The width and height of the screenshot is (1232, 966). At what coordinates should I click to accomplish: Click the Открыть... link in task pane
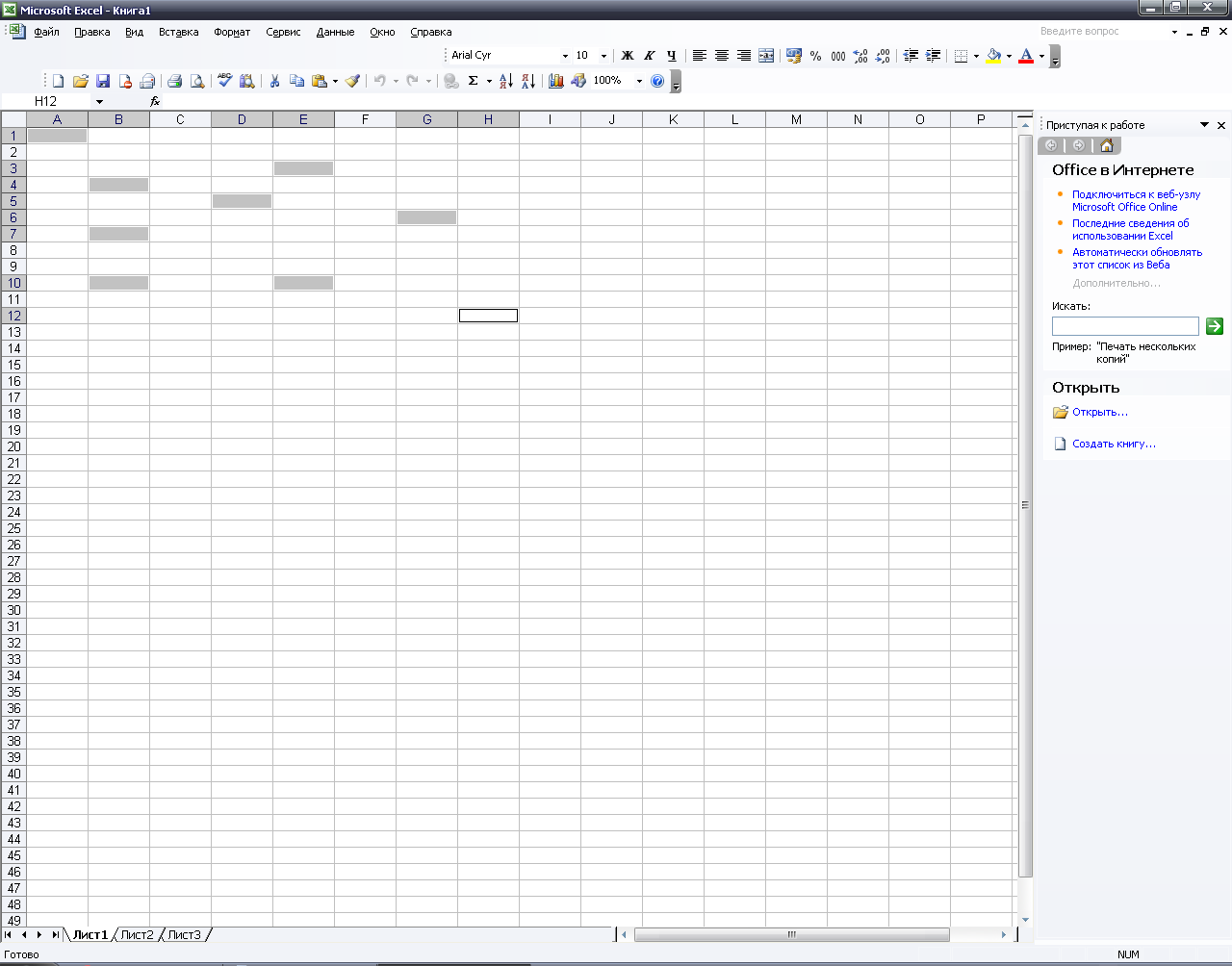(1100, 412)
